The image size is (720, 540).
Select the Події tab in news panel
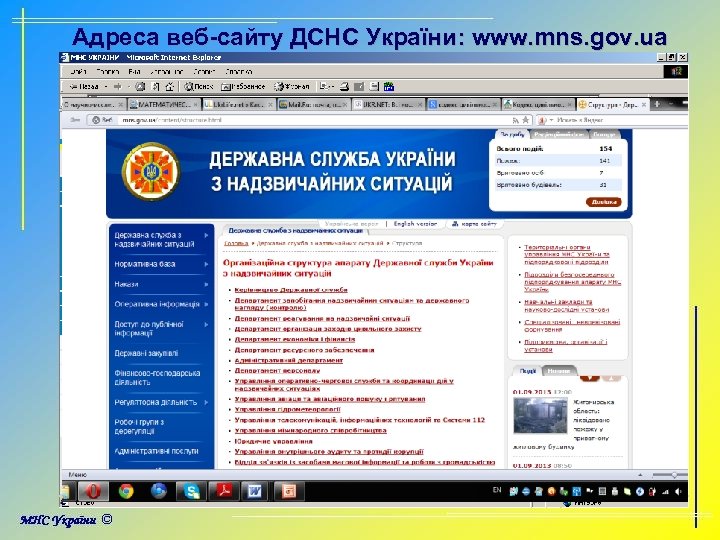click(x=528, y=371)
